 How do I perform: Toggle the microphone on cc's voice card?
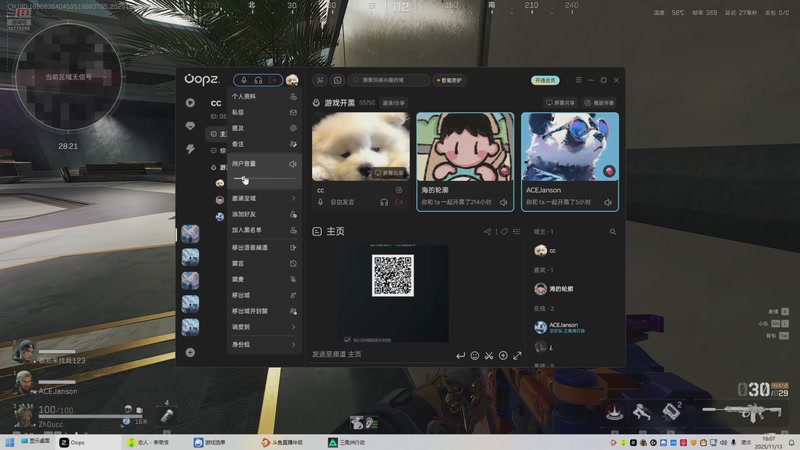pos(320,203)
